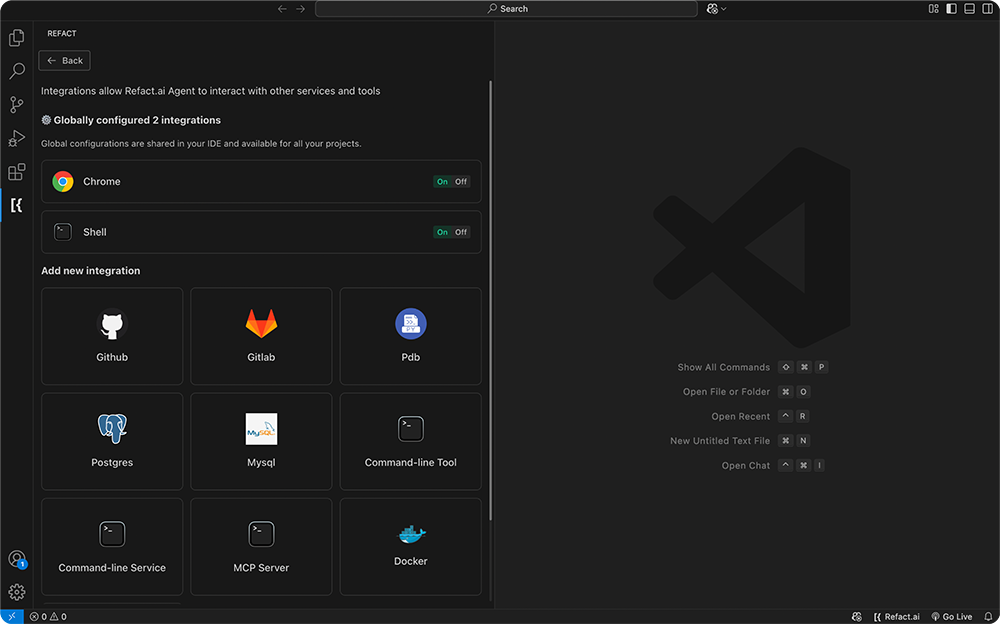Viewport: 1000px width, 624px height.
Task: Open the Accounts menu
Action: pos(16,559)
